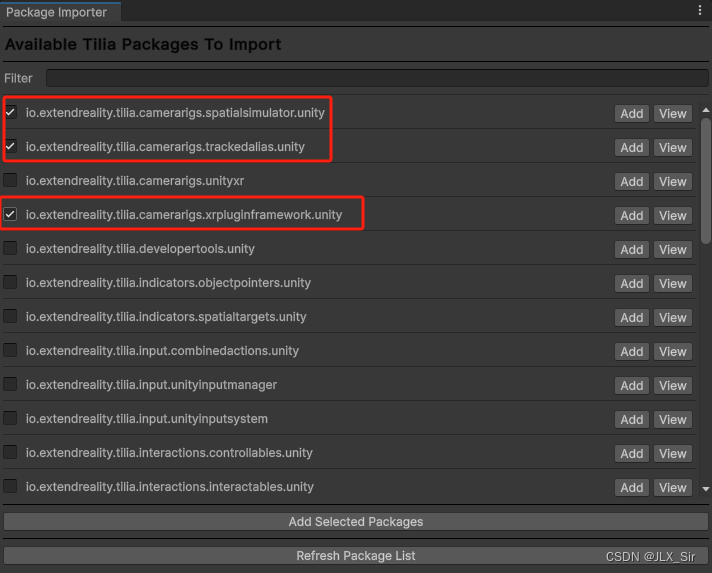The height and width of the screenshot is (573, 712).
Task: View the indicators.objectpointers.unity package
Action: tap(672, 284)
